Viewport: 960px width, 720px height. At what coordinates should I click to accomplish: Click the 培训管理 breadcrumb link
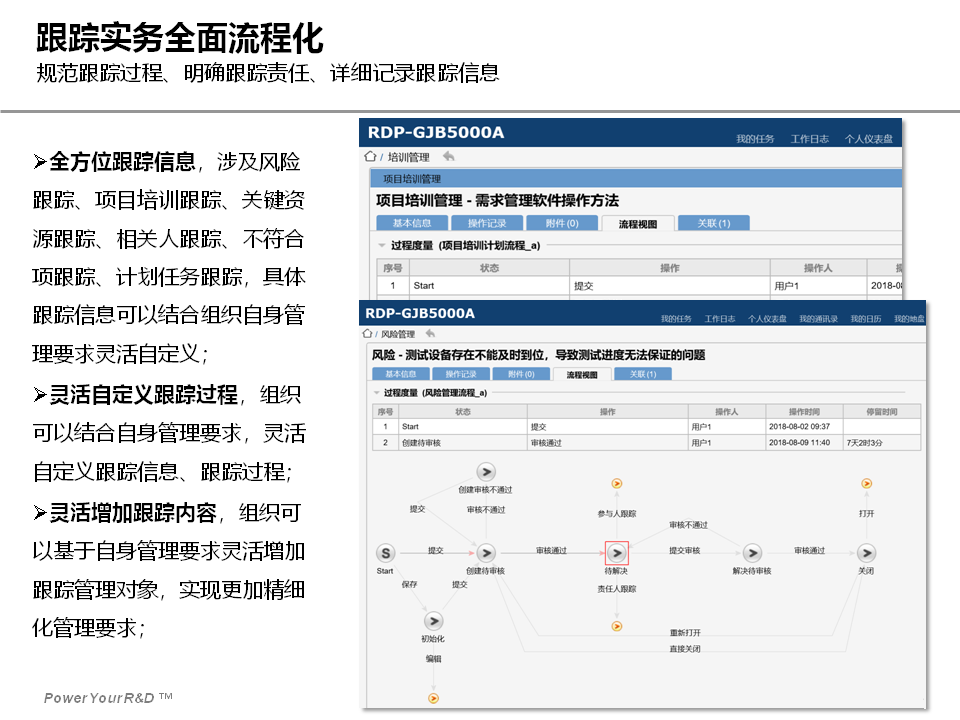408,157
